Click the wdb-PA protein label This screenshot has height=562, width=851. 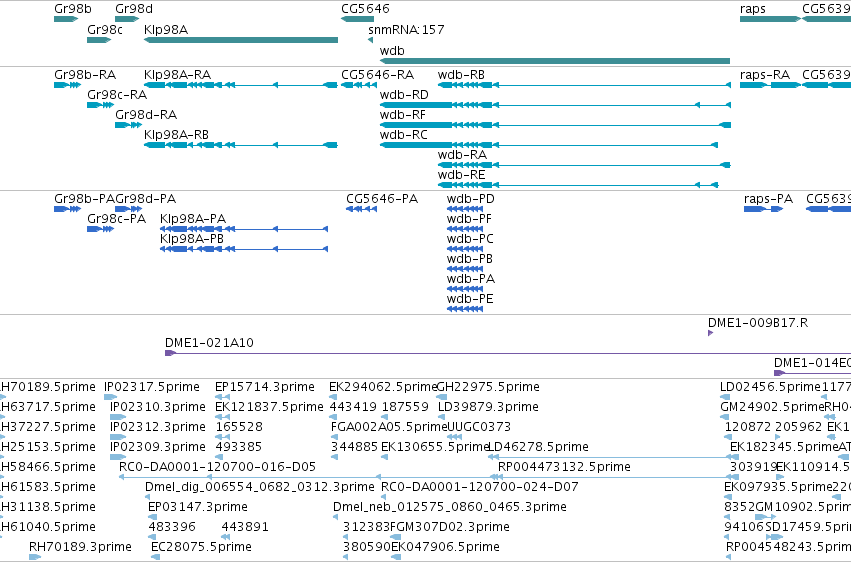471,279
